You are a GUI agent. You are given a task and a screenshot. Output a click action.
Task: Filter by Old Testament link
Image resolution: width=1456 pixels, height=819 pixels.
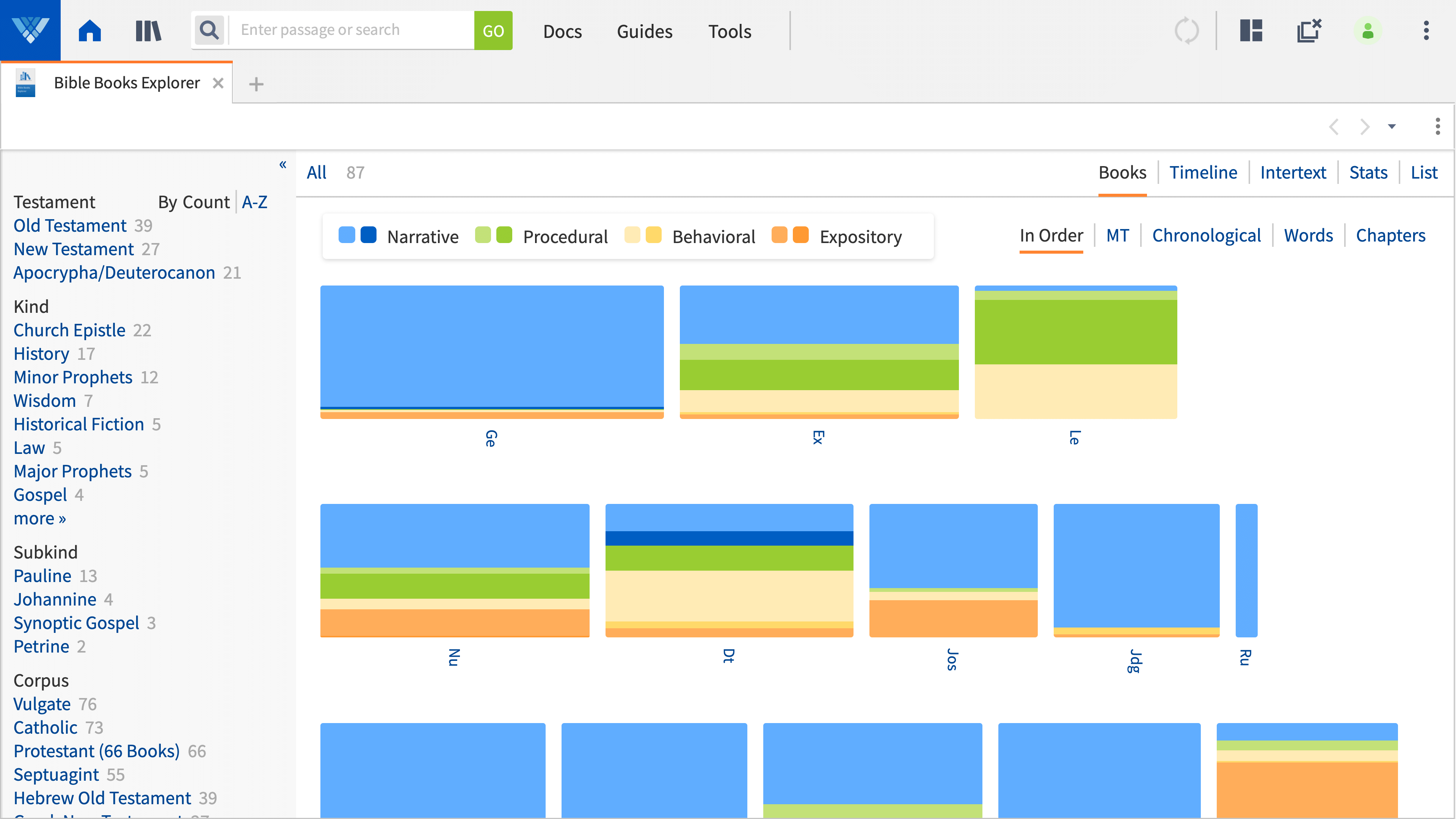pyautogui.click(x=70, y=226)
